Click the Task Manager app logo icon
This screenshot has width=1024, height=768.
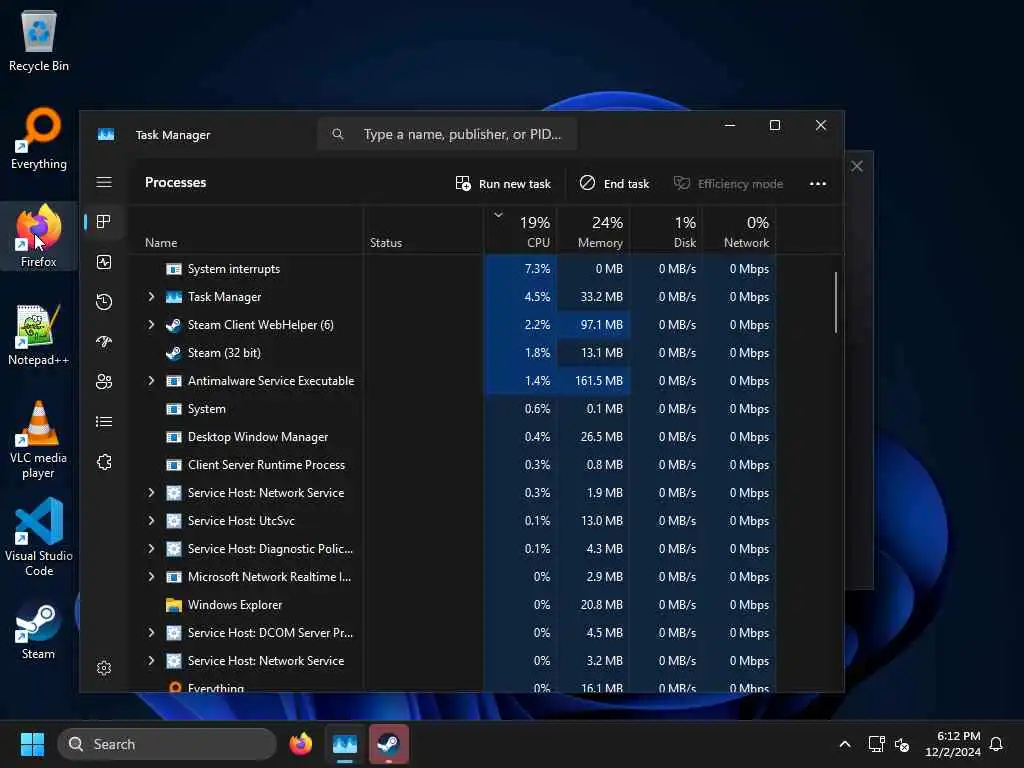point(106,135)
